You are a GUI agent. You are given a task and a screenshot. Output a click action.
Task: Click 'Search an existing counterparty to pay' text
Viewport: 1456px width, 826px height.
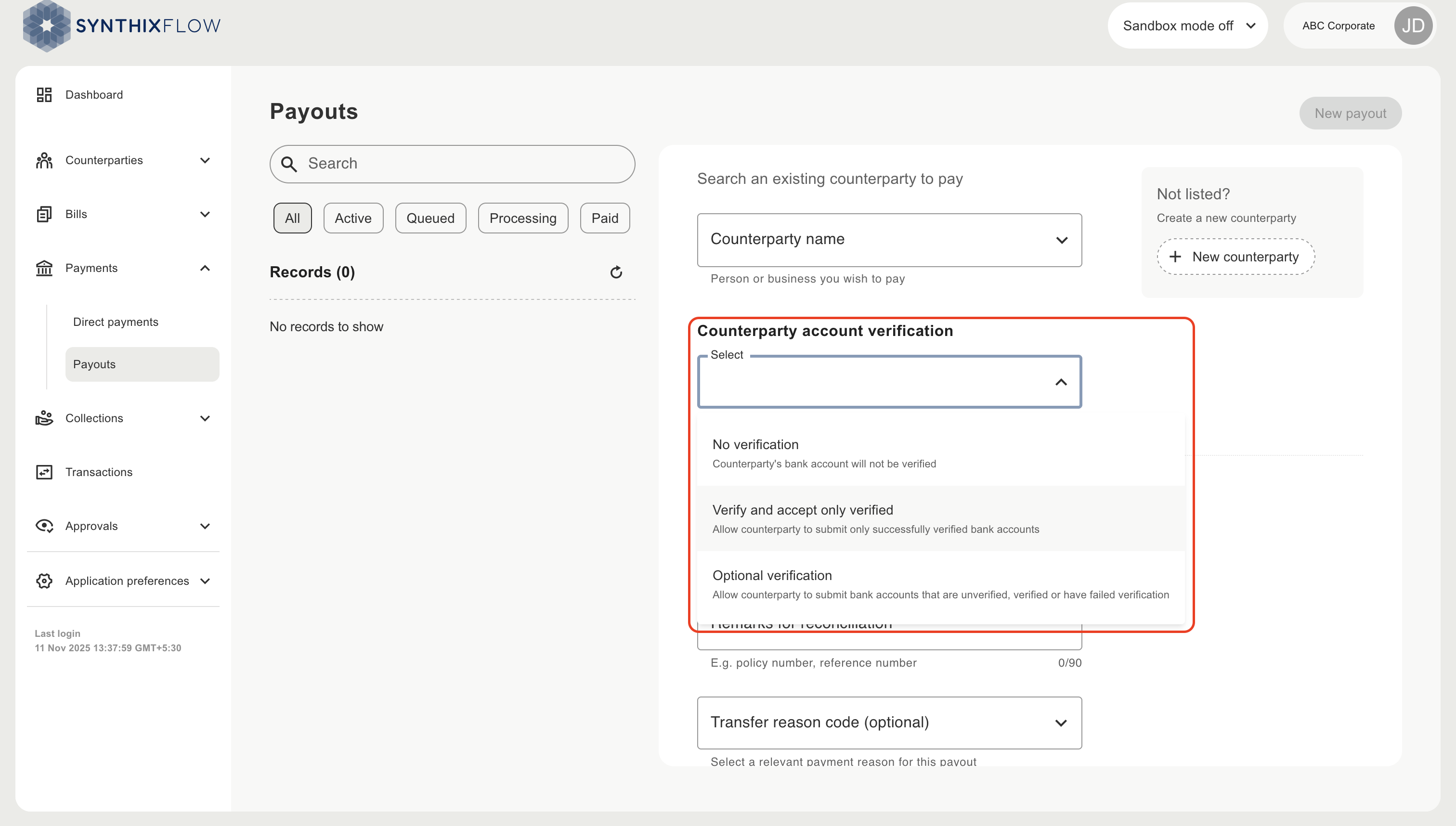coord(830,179)
